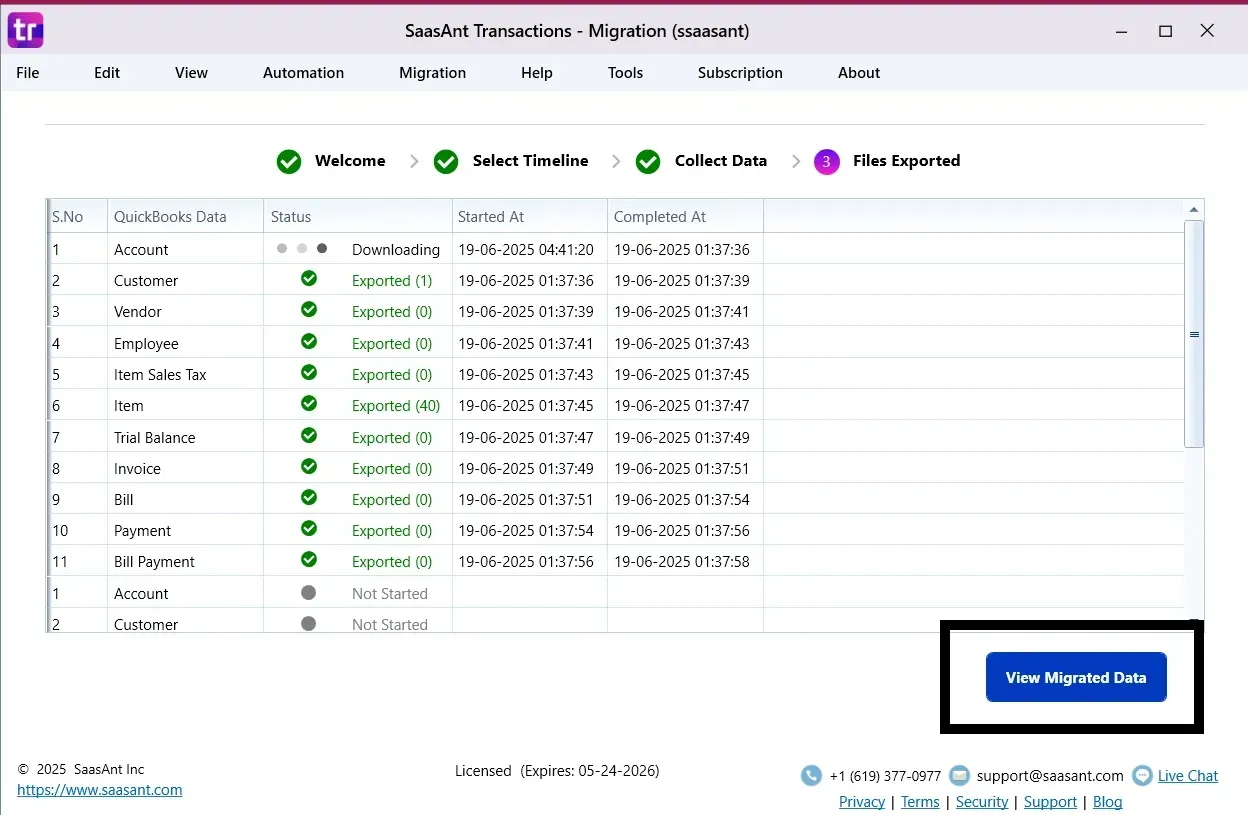Click the "Employee" cell in row 4
1248x815 pixels.
tap(146, 344)
